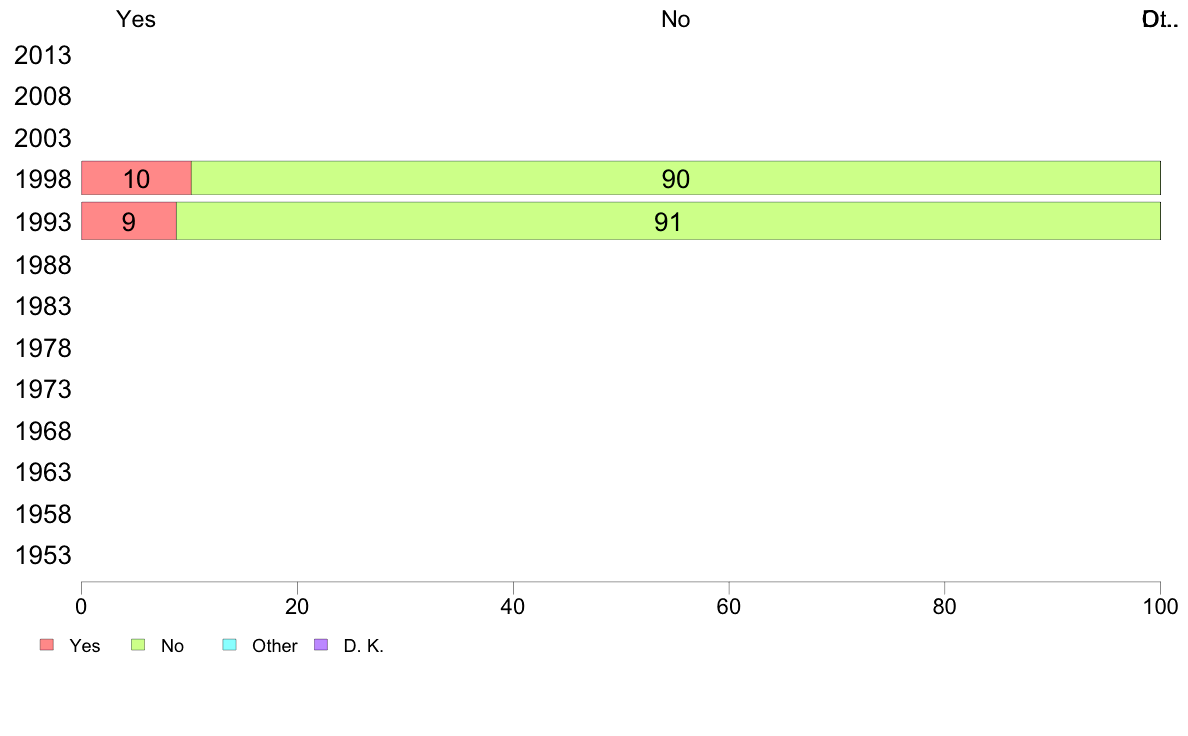
Task: Select the 1998 green No bar segment
Action: 675,178
